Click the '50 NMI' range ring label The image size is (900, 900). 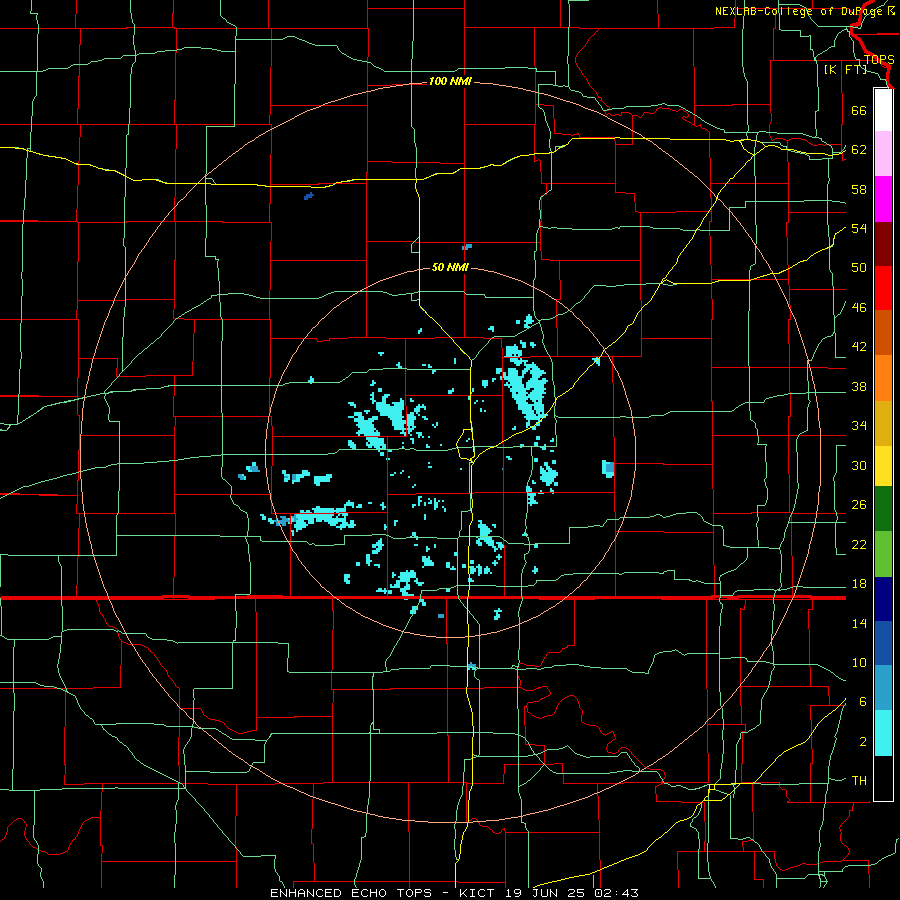point(451,267)
